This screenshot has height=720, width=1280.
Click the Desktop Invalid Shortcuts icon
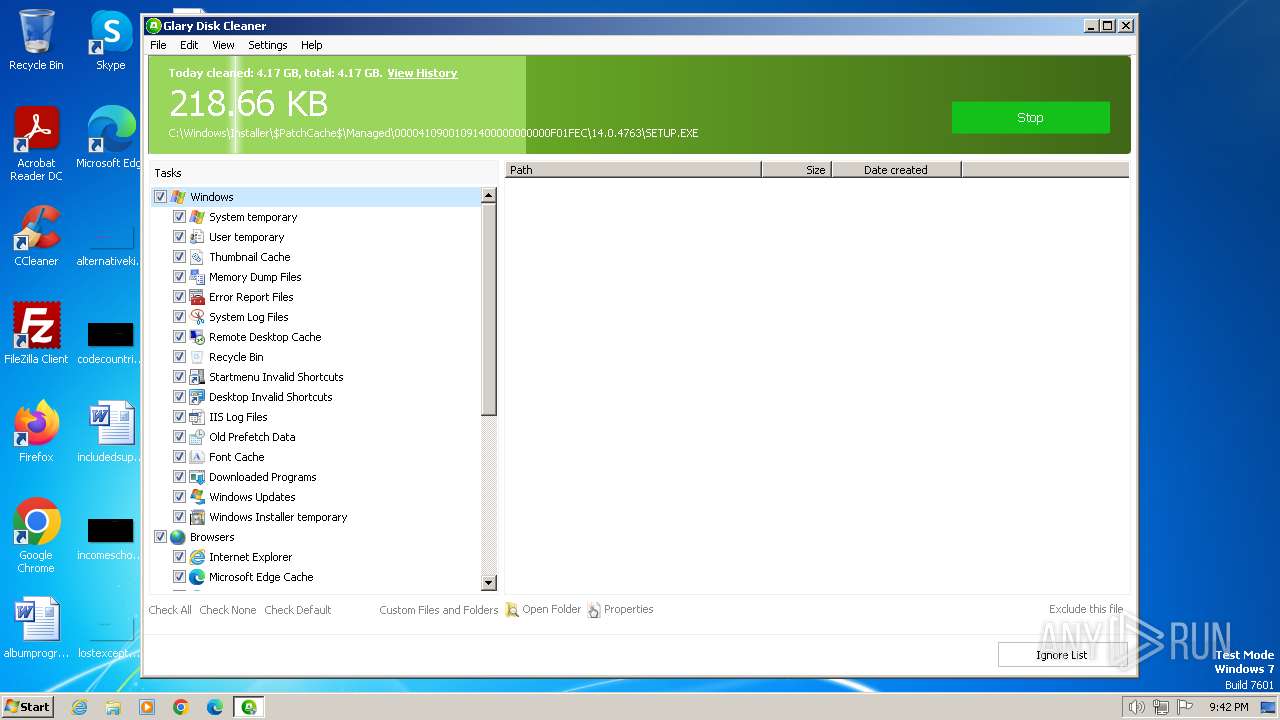pyautogui.click(x=197, y=397)
